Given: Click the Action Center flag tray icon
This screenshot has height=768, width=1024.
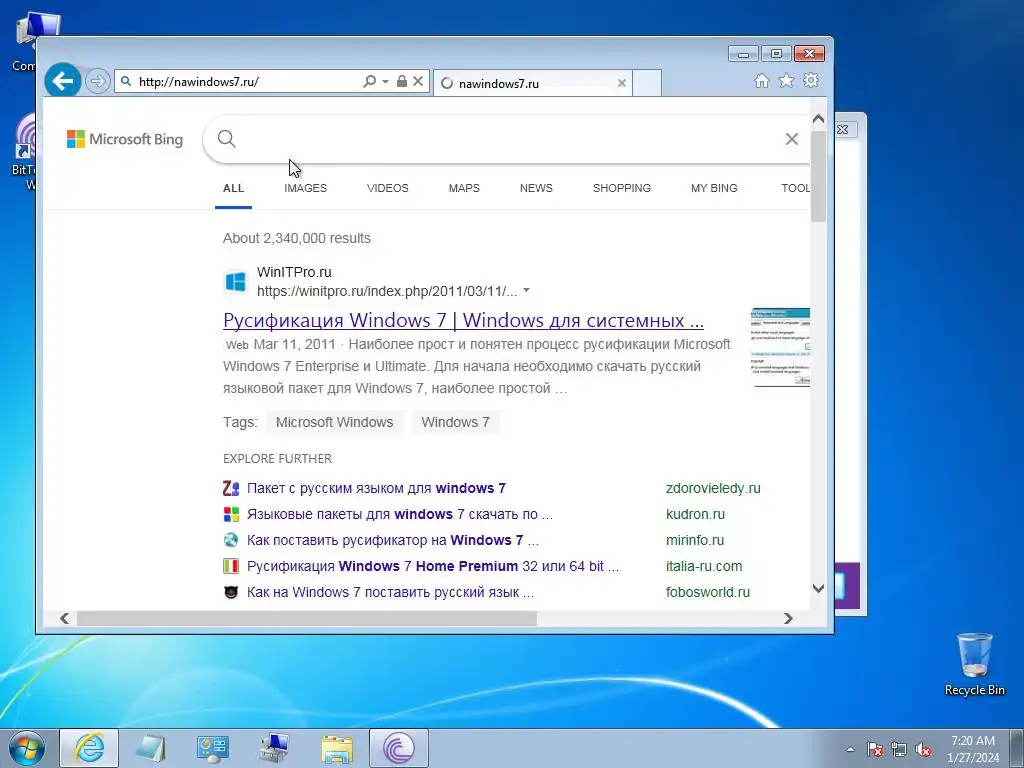Looking at the screenshot, I should [875, 749].
